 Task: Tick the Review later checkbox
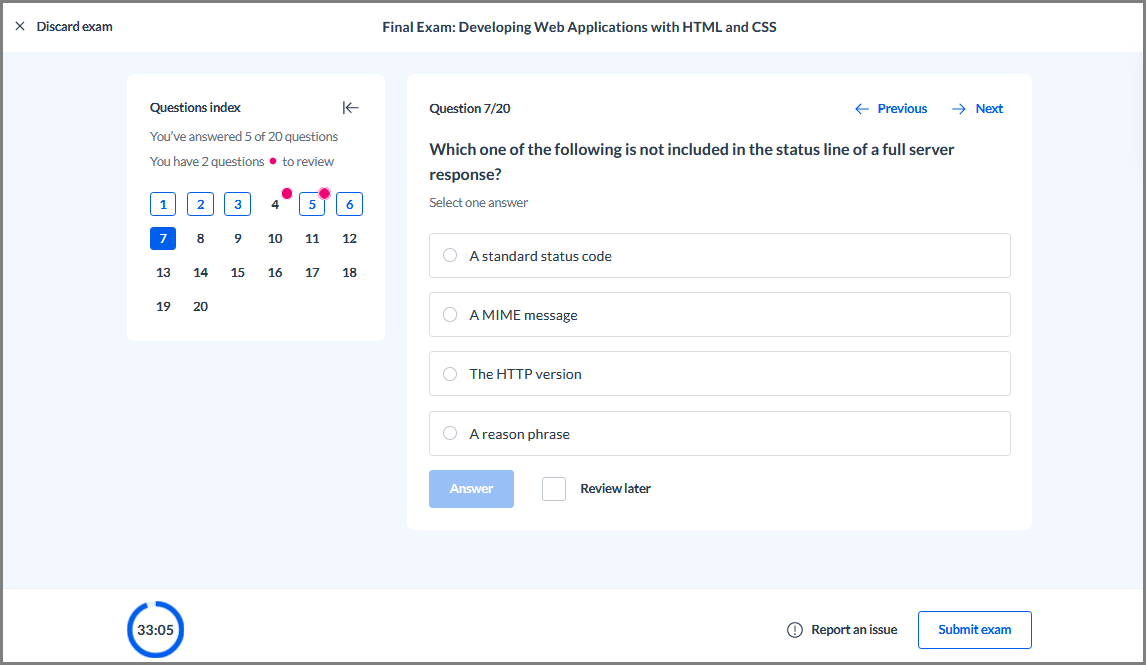click(x=554, y=489)
